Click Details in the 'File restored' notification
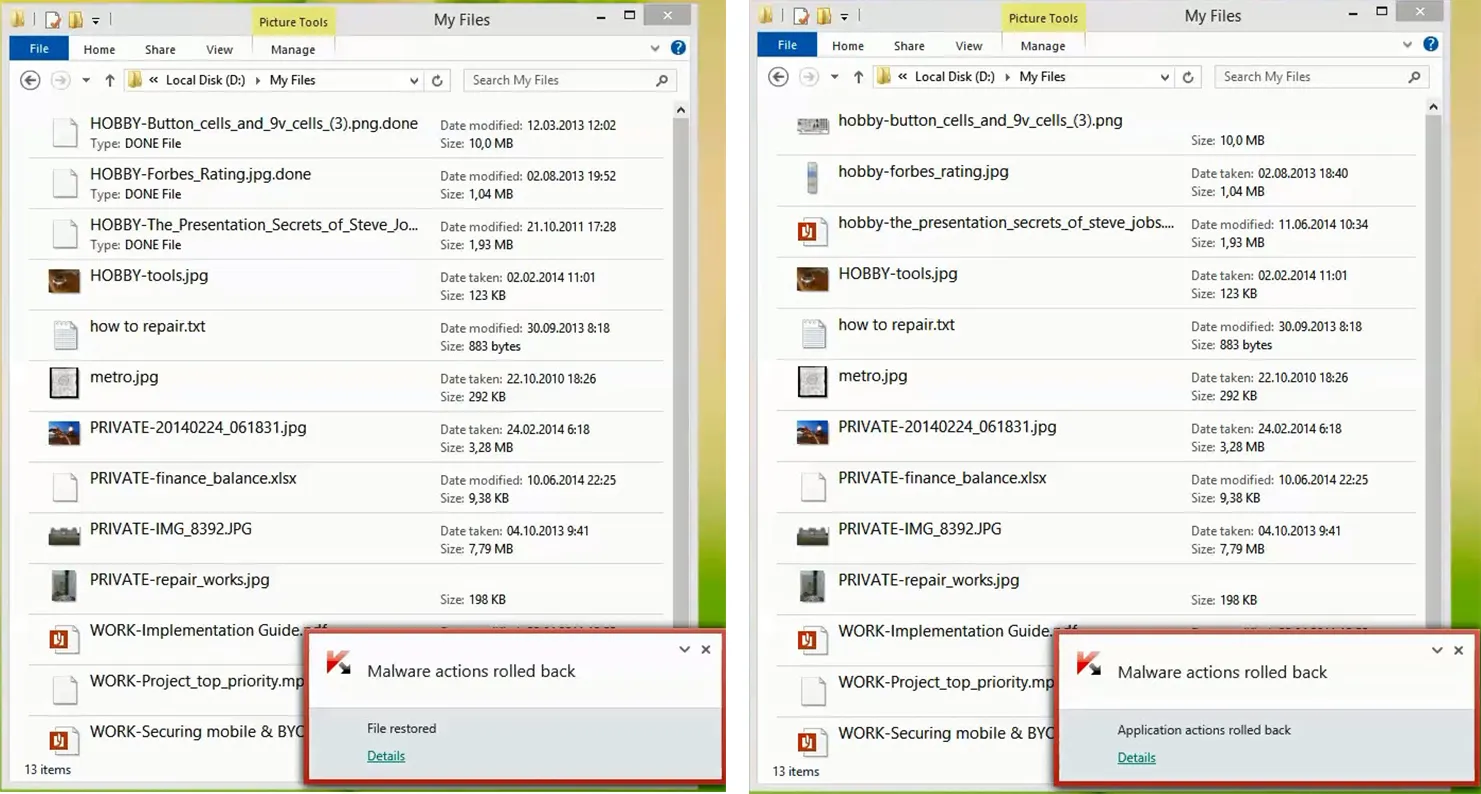 [x=386, y=756]
